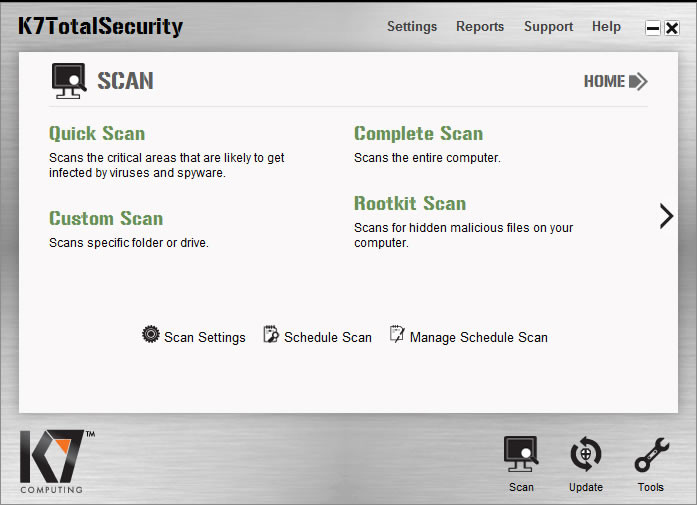Start a Quick Scan
This screenshot has width=697, height=505.
[x=97, y=134]
